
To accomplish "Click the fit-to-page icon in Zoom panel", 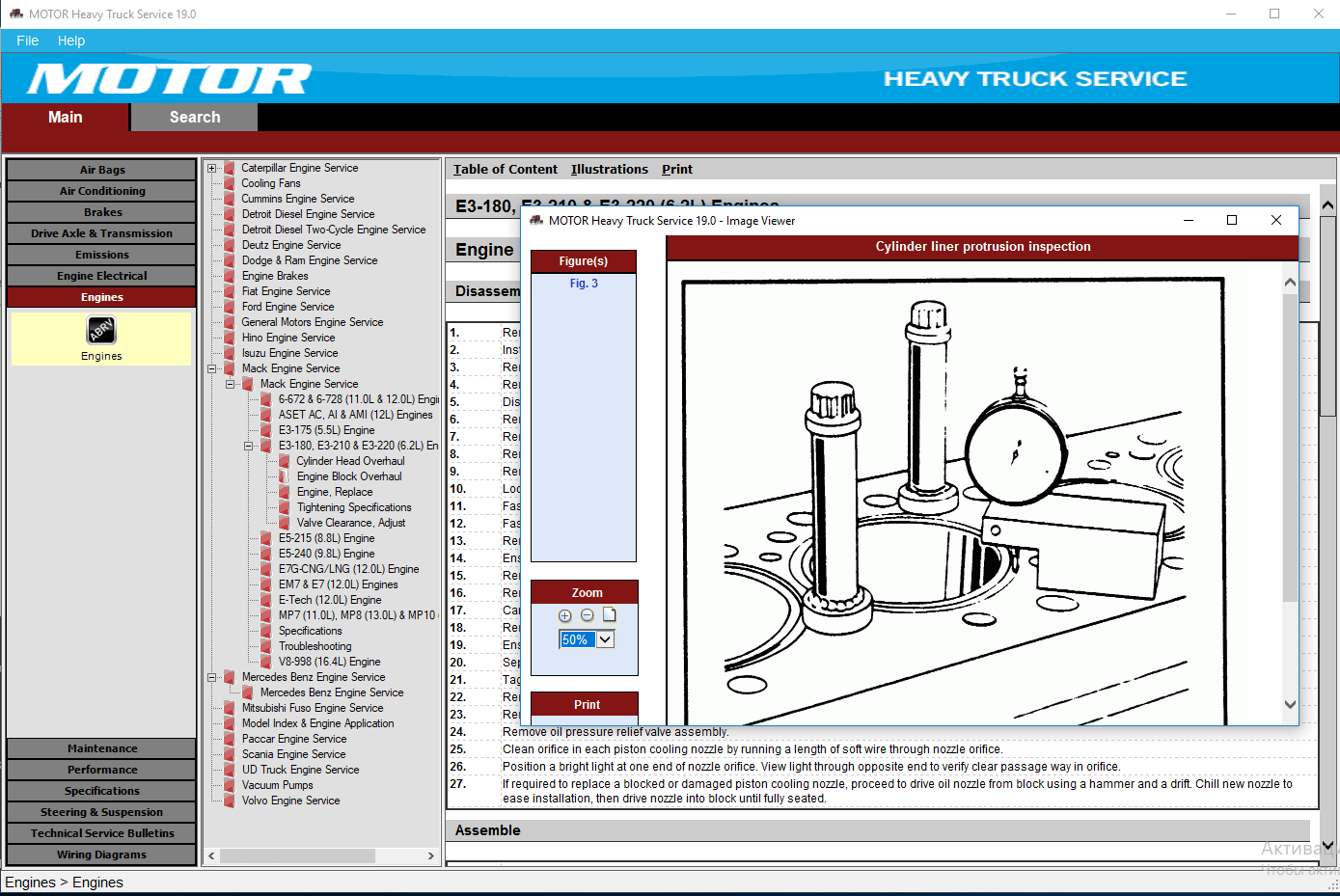I will (x=608, y=614).
